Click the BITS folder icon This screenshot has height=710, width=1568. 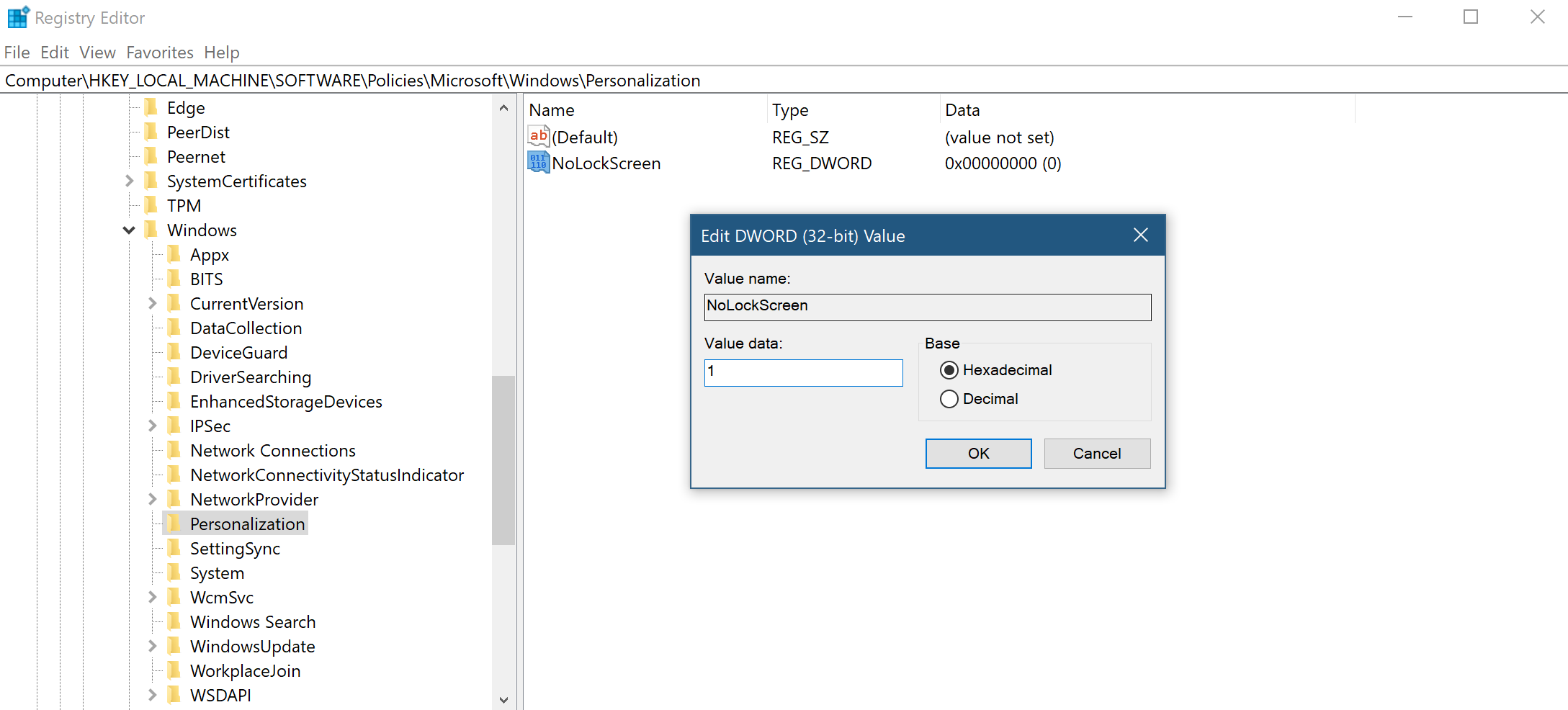(x=174, y=279)
